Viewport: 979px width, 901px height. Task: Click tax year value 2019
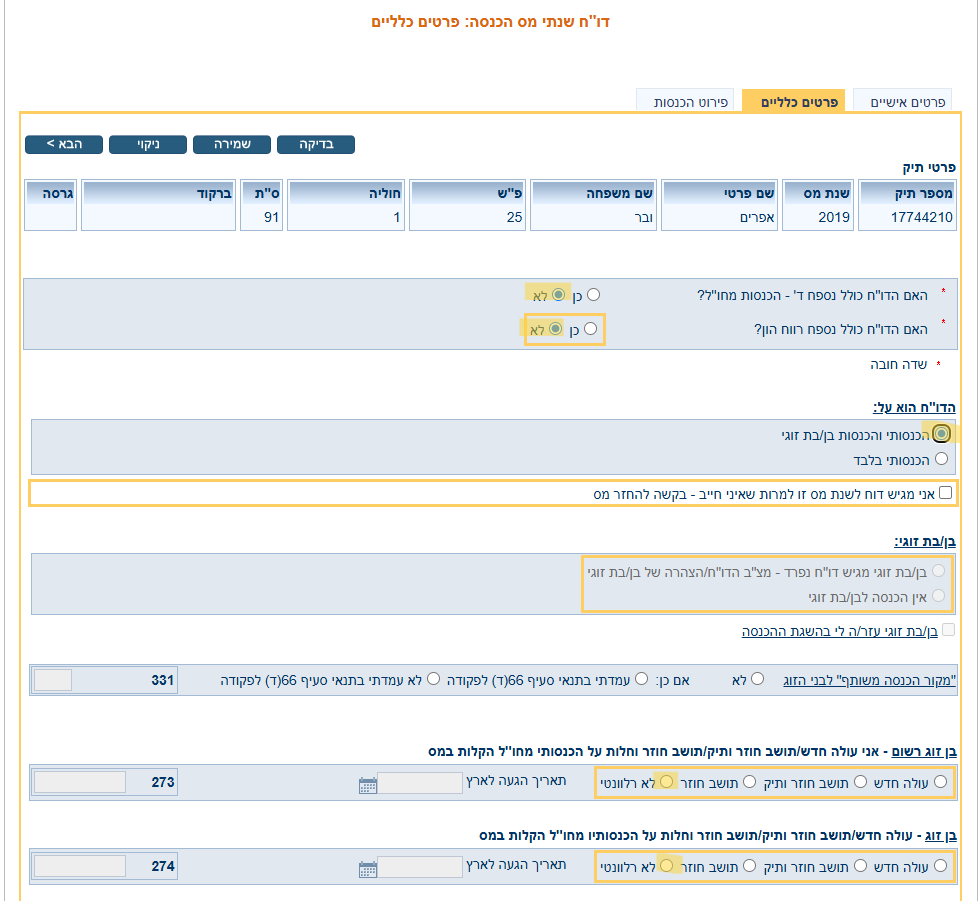(834, 217)
